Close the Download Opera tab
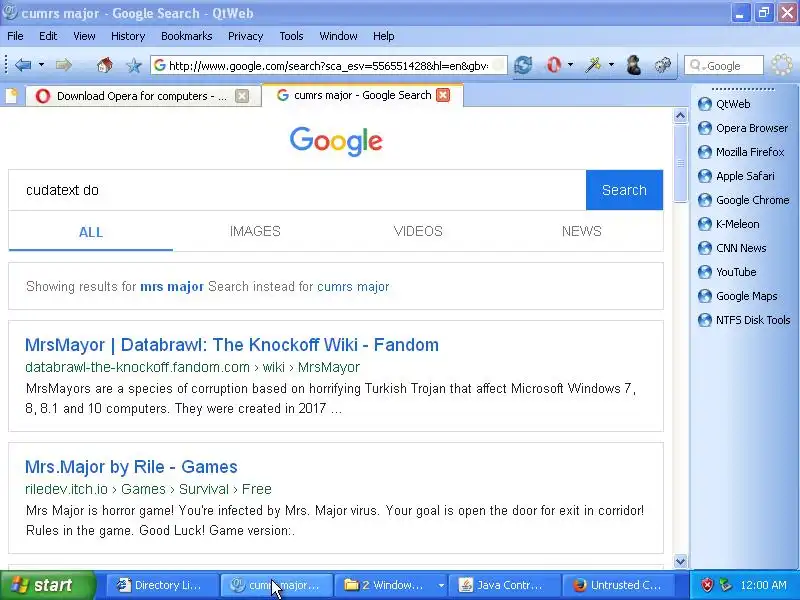Image resolution: width=800 pixels, height=600 pixels. click(x=242, y=96)
